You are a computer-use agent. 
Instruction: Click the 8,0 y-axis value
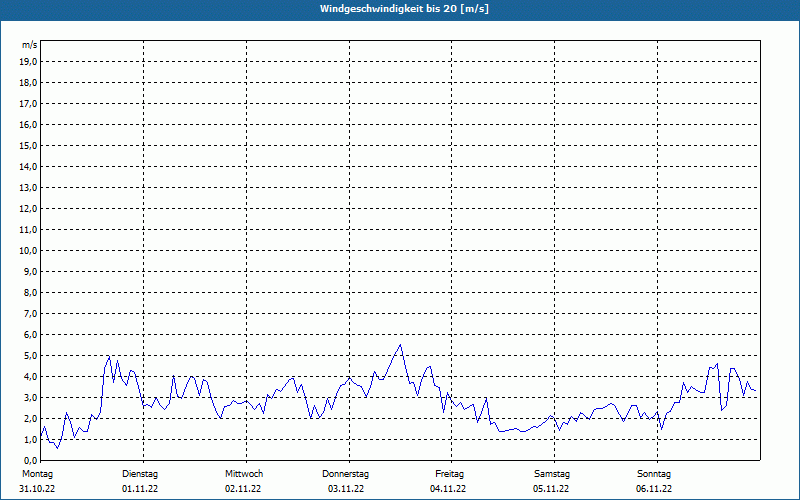(30, 292)
